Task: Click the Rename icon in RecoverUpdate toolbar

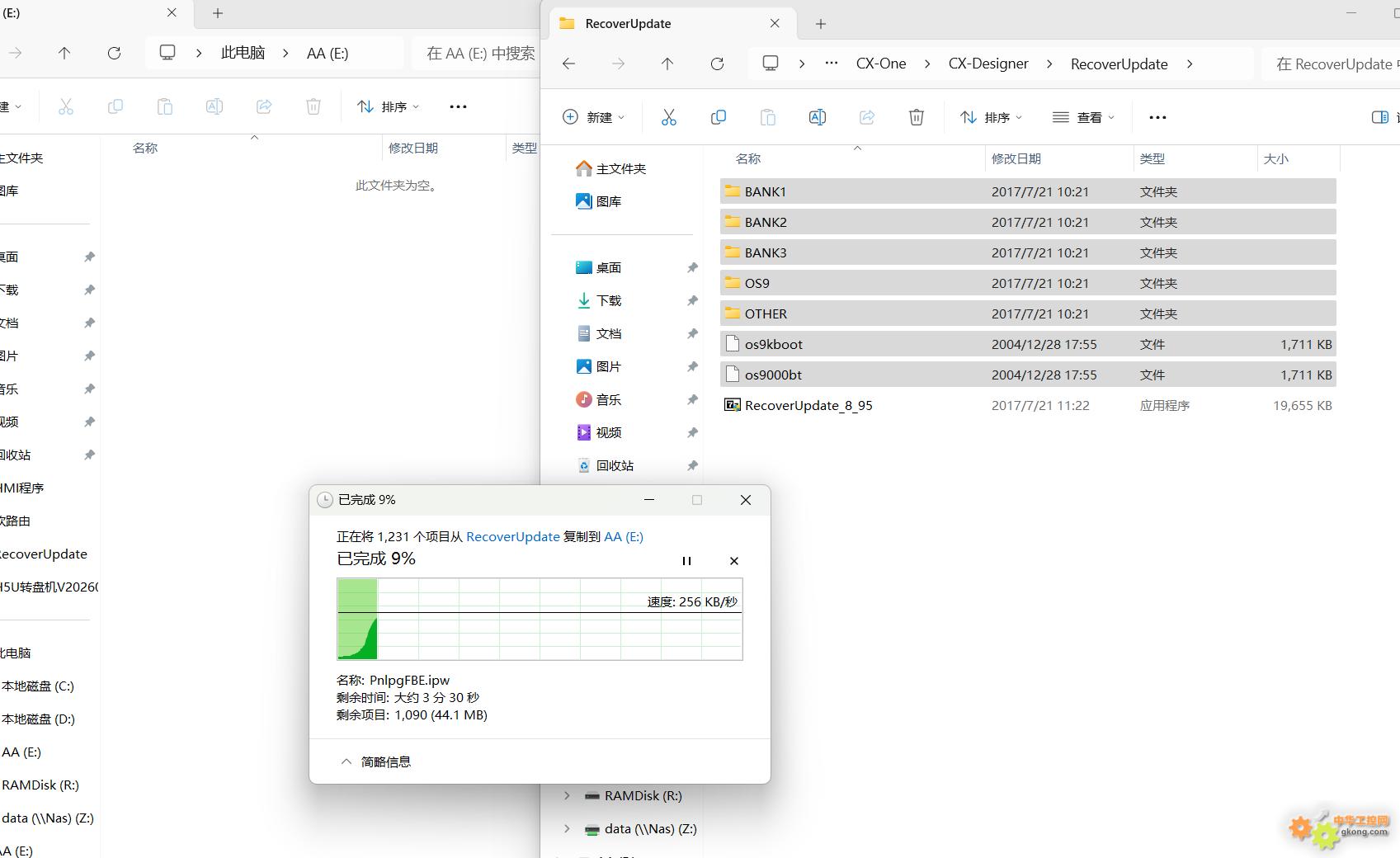Action: [817, 117]
